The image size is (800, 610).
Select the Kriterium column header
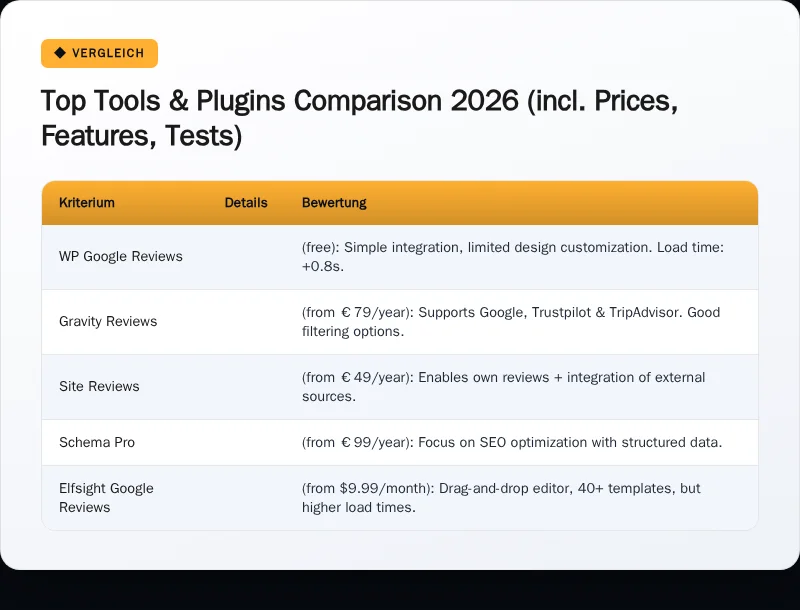coord(87,202)
